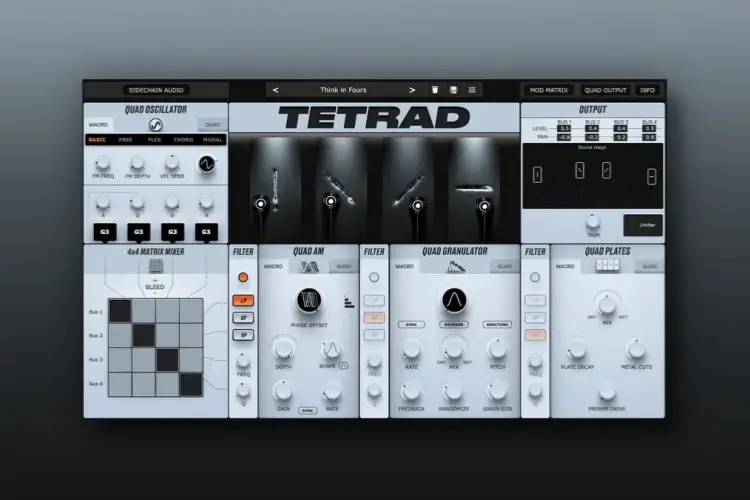The width and height of the screenshot is (750, 500).
Task: Select Bus 3 marker in Sound stage
Action: pyautogui.click(x=606, y=170)
